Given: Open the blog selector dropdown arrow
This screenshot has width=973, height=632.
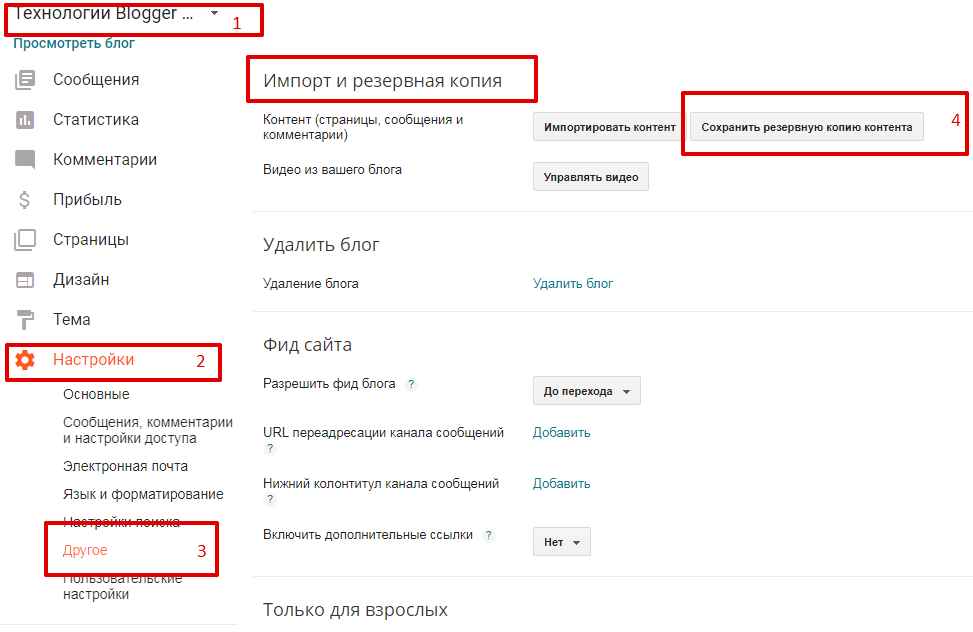Looking at the screenshot, I should (x=214, y=13).
